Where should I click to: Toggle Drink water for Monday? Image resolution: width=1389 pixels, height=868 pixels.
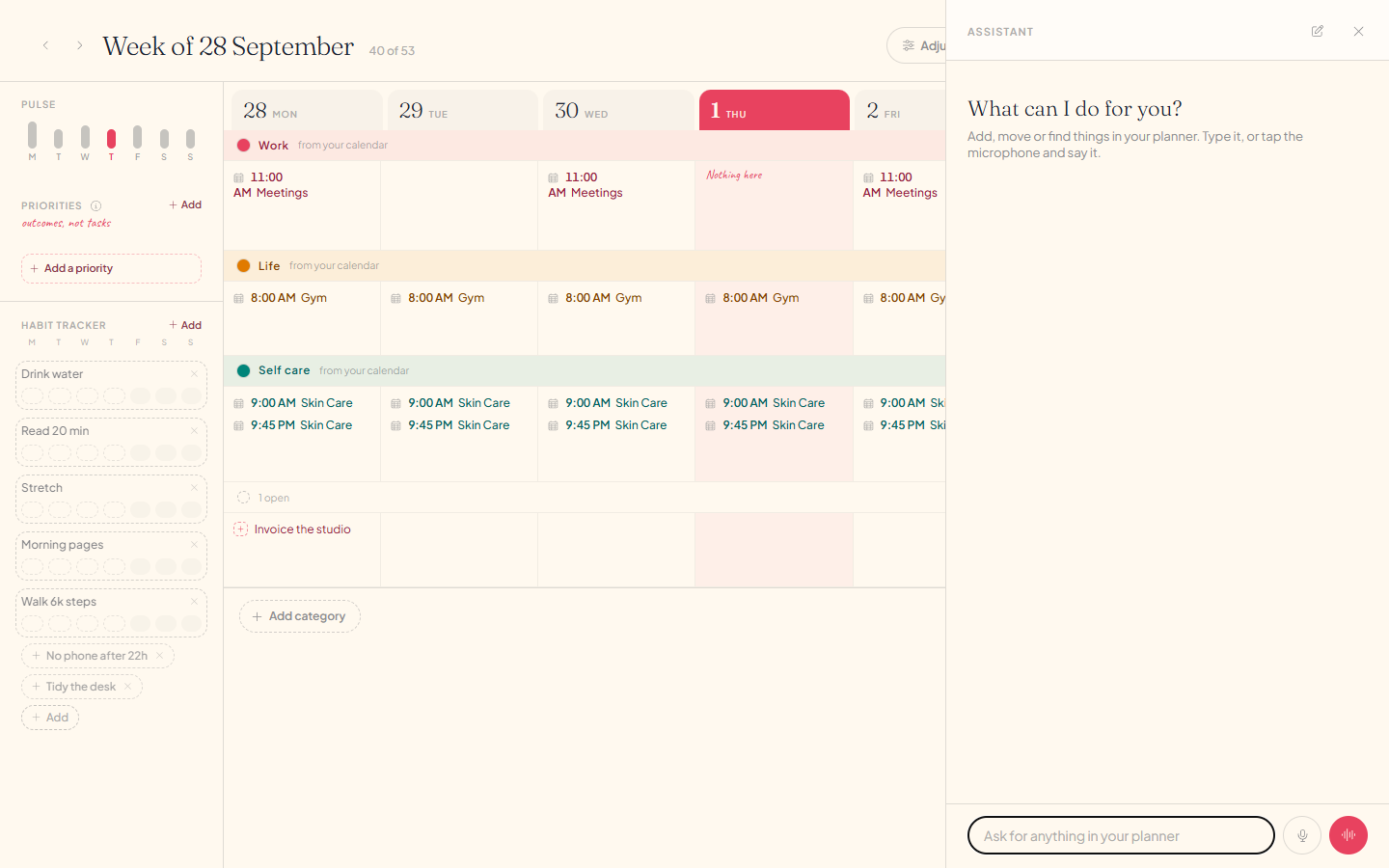pos(33,395)
